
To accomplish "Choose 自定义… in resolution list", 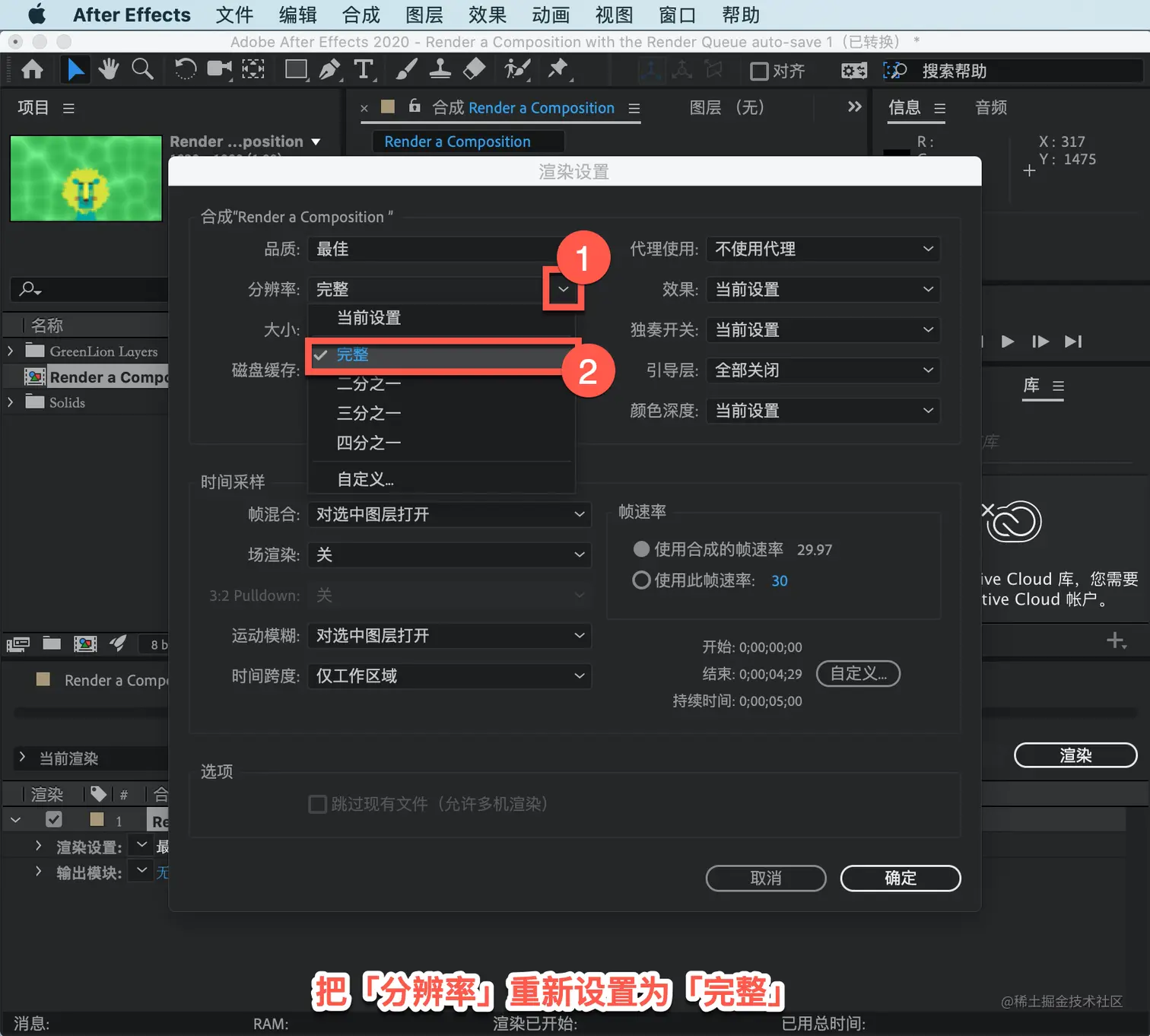I will coord(441,479).
